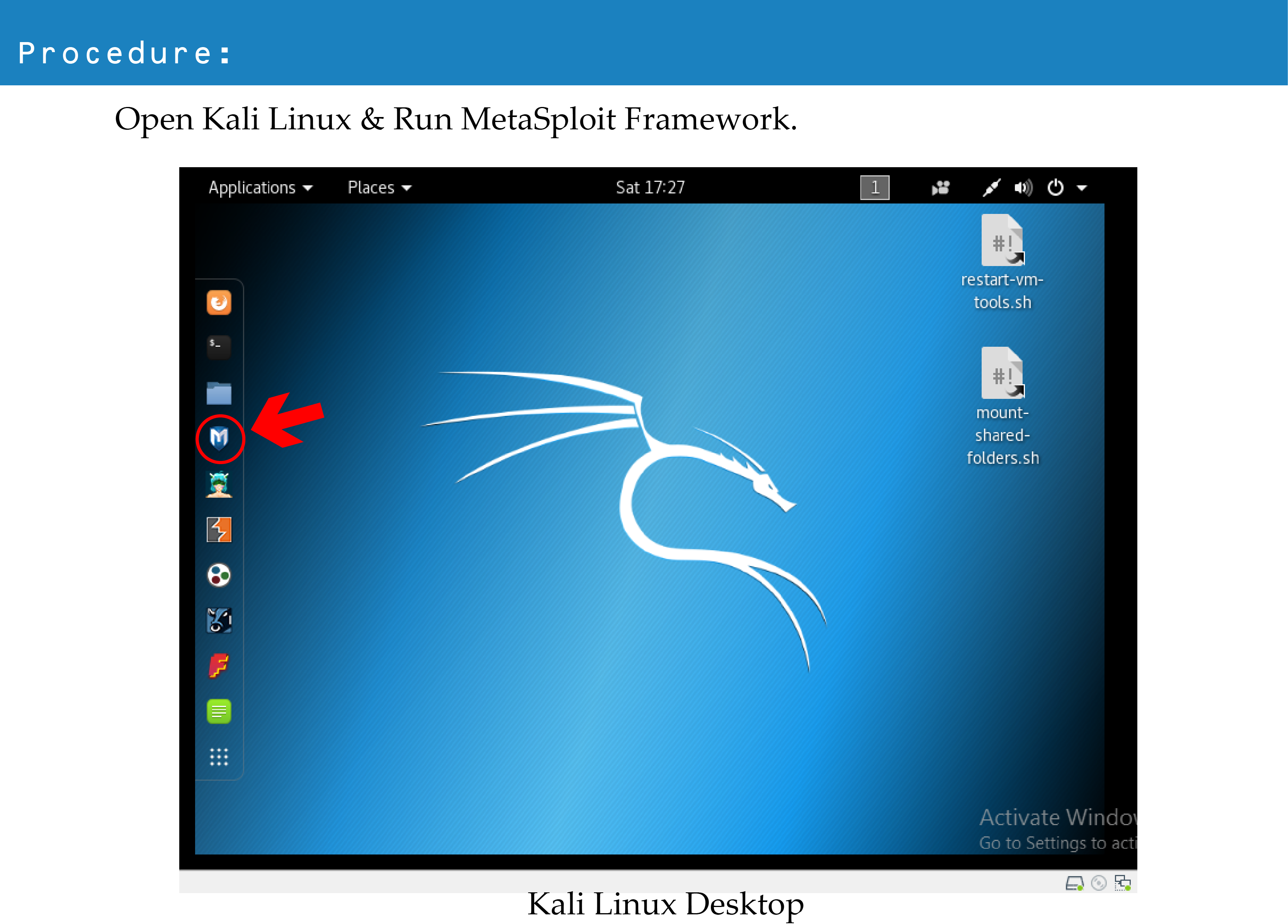Click the VM network adapter status icon
Image resolution: width=1288 pixels, height=924 pixels.
[1123, 883]
